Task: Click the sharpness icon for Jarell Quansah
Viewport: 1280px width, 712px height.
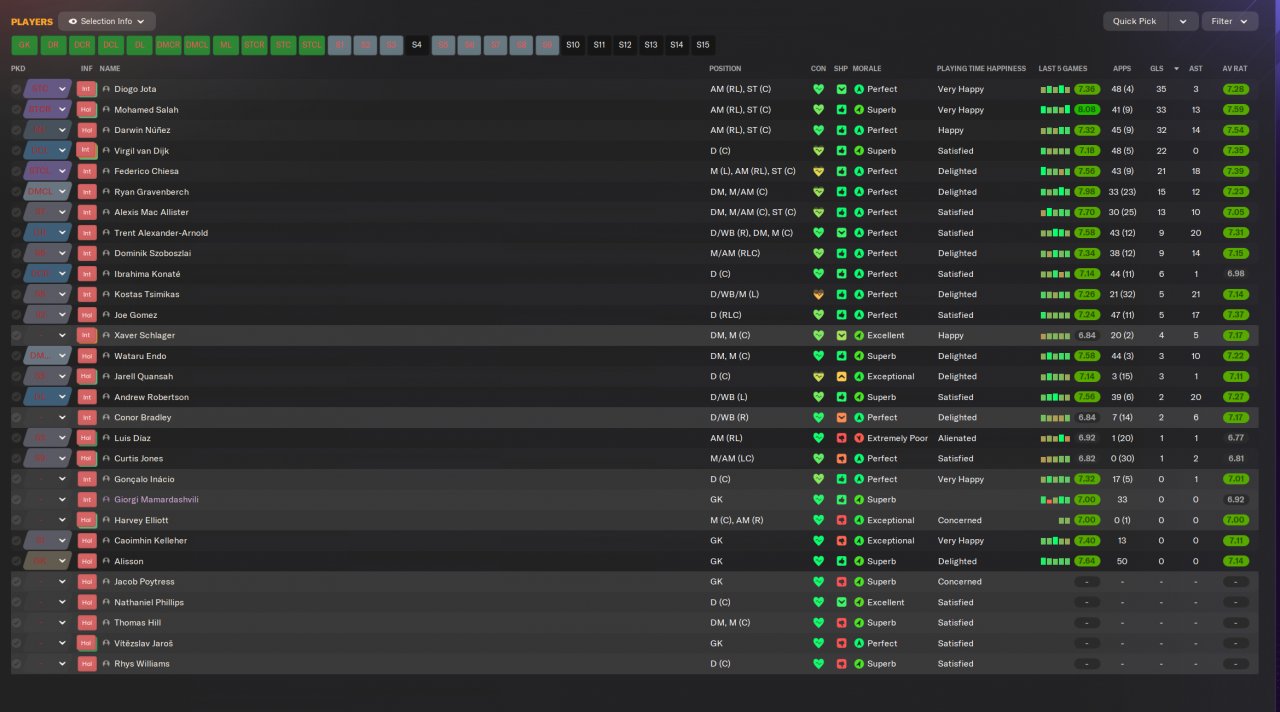Action: [841, 376]
